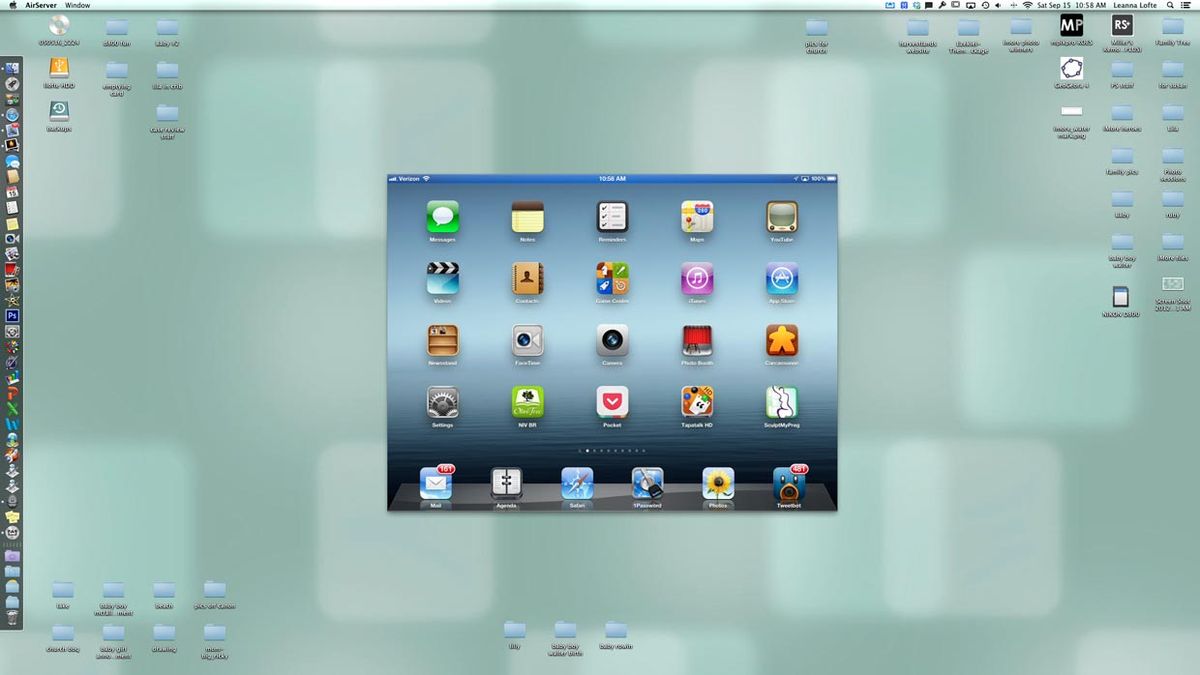Start the FaceTime app

527,341
